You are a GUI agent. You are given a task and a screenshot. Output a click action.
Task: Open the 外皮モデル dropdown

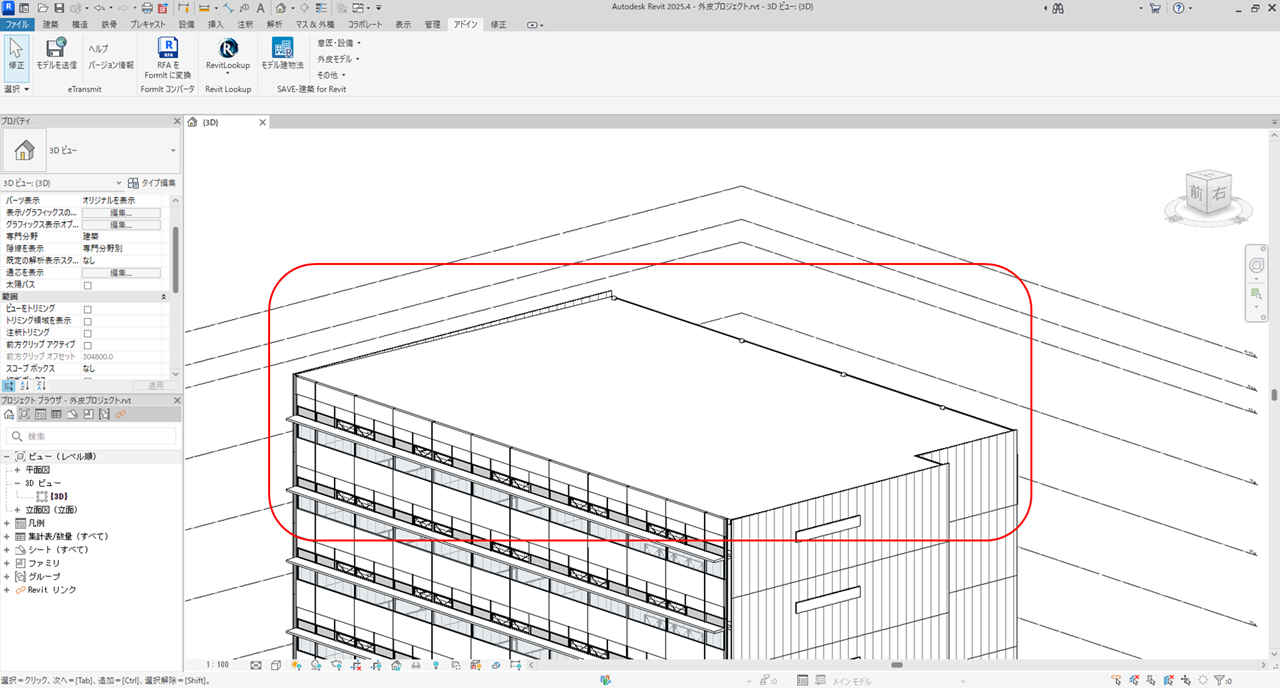[339, 59]
